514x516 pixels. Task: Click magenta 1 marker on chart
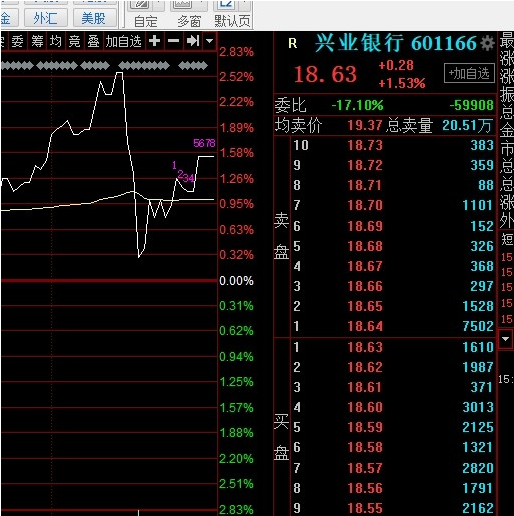(174, 165)
